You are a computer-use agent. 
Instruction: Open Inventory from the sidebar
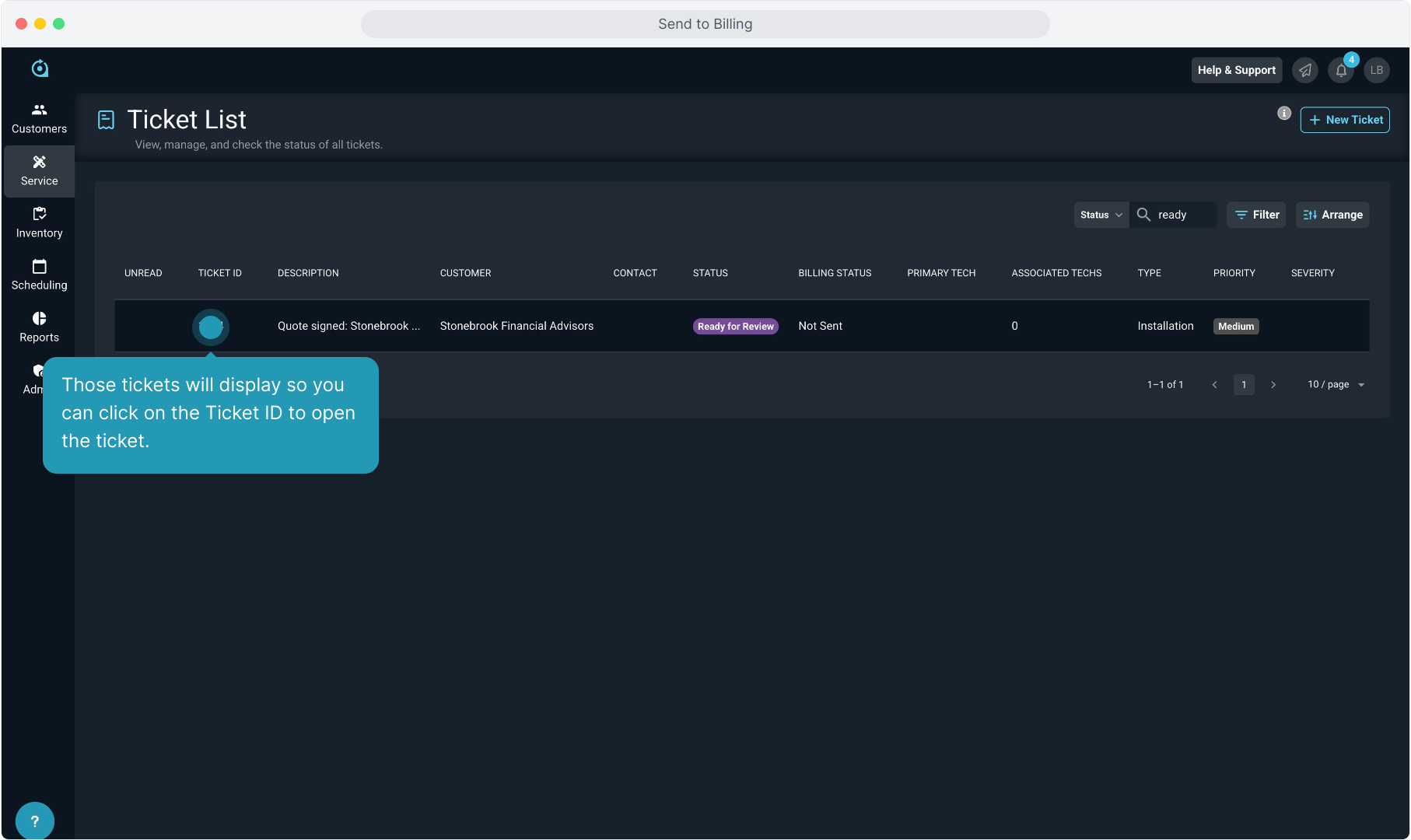pyautogui.click(x=39, y=222)
